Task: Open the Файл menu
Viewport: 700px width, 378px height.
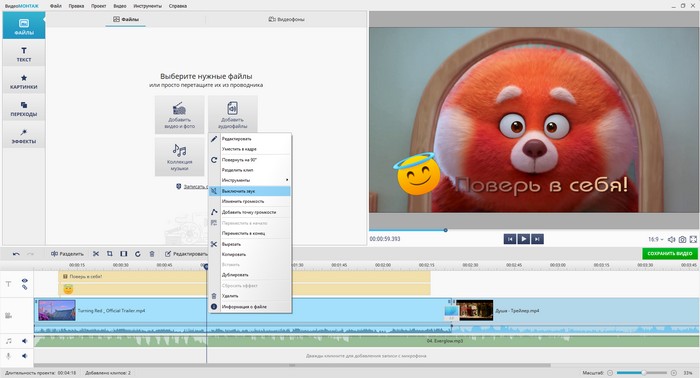Action: (x=56, y=6)
